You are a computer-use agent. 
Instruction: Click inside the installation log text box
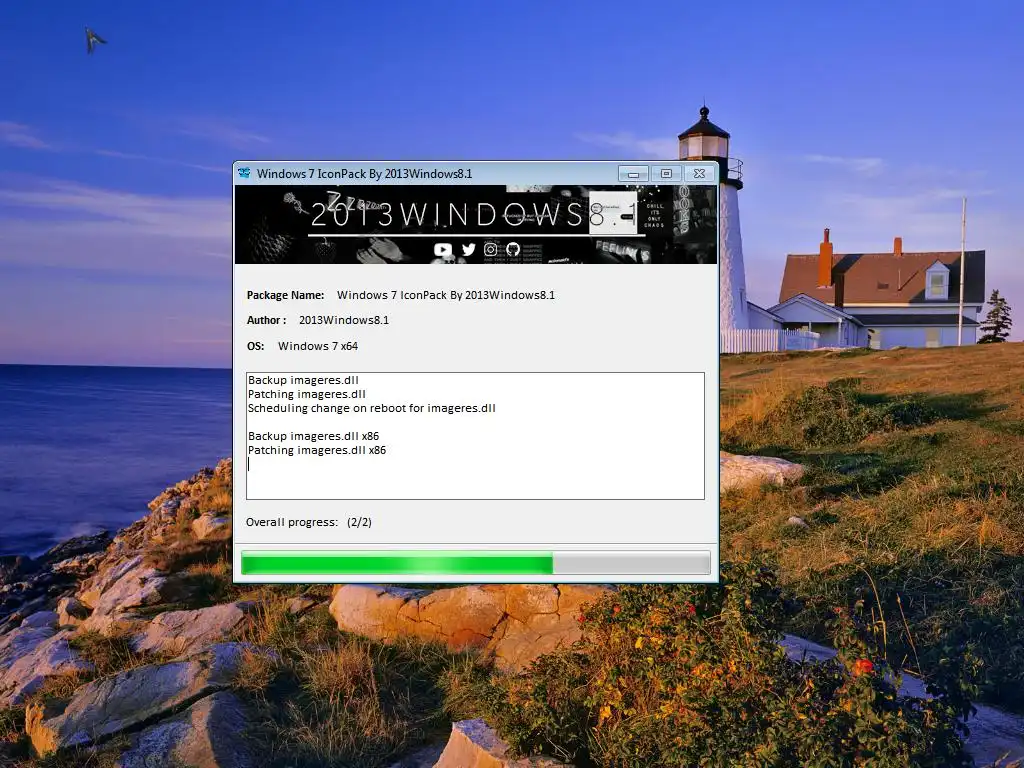point(475,436)
